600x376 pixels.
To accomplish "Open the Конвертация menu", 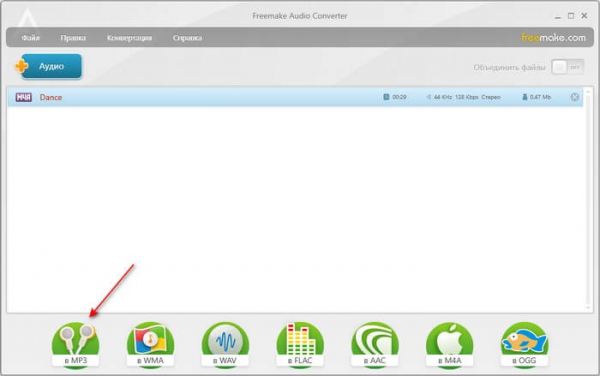I will tap(129, 38).
